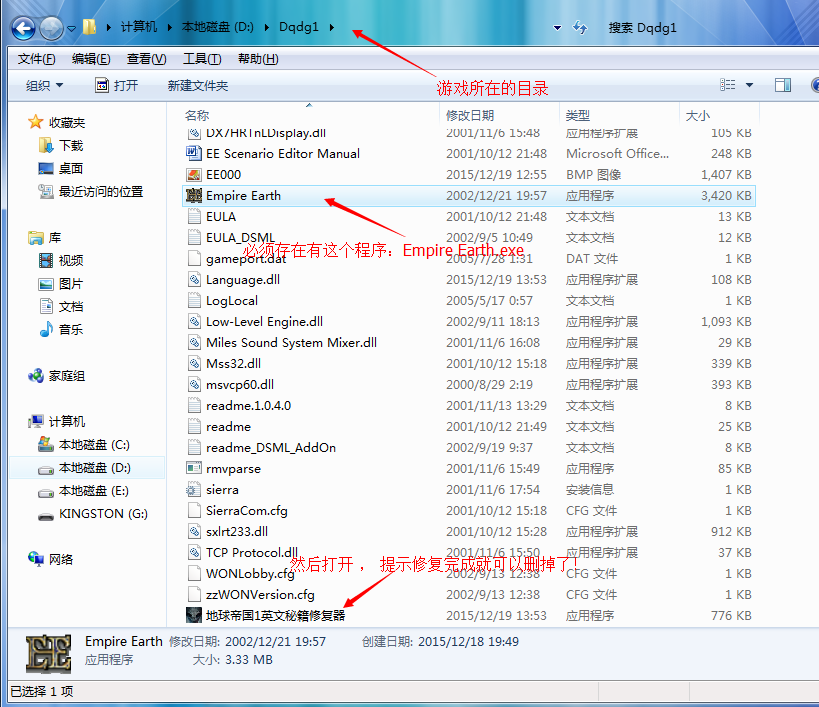The image size is (819, 707).
Task: Select 计算机 in the navigation pane
Action: 66,421
